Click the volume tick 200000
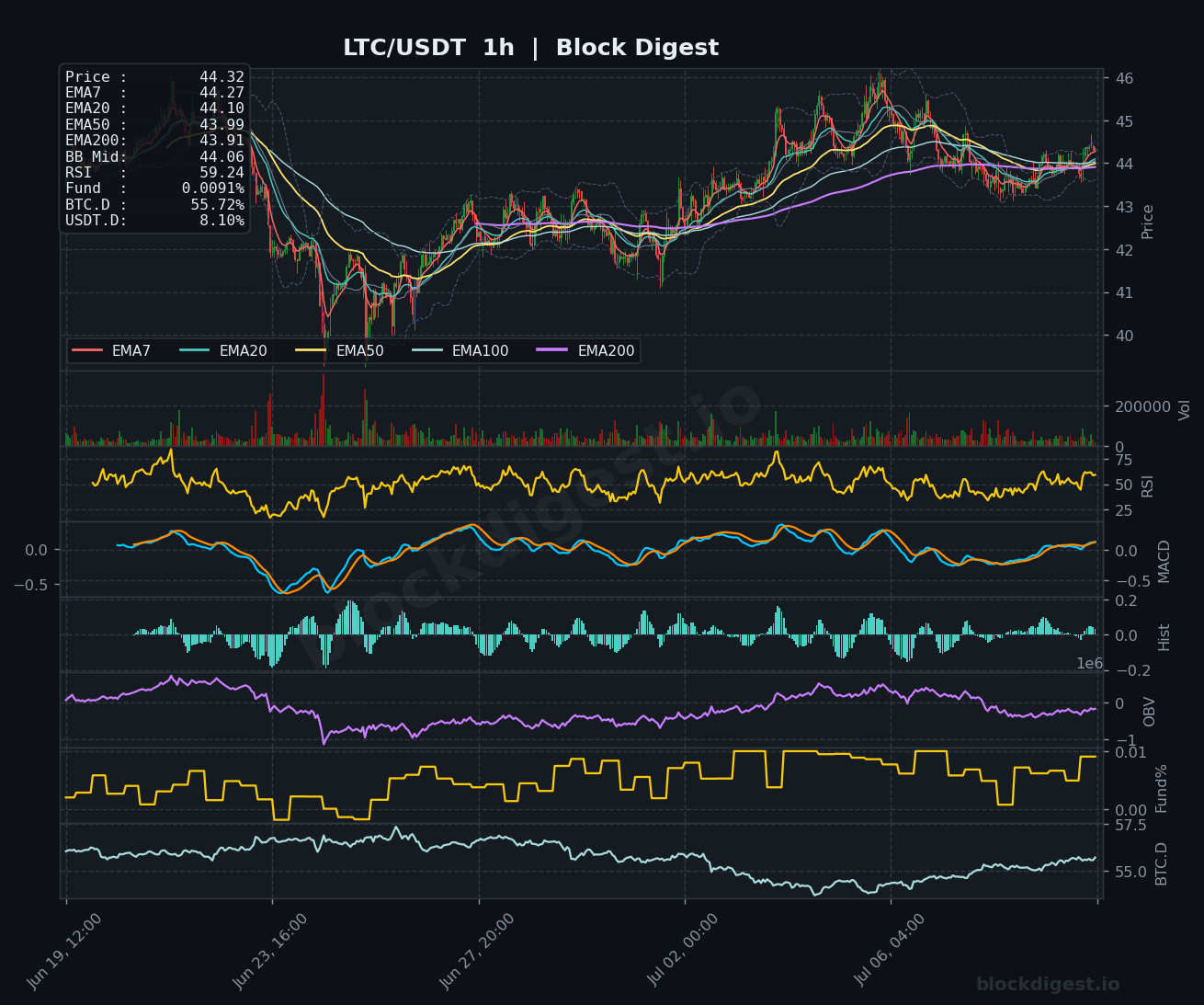1204x1005 pixels. pyautogui.click(x=1143, y=406)
